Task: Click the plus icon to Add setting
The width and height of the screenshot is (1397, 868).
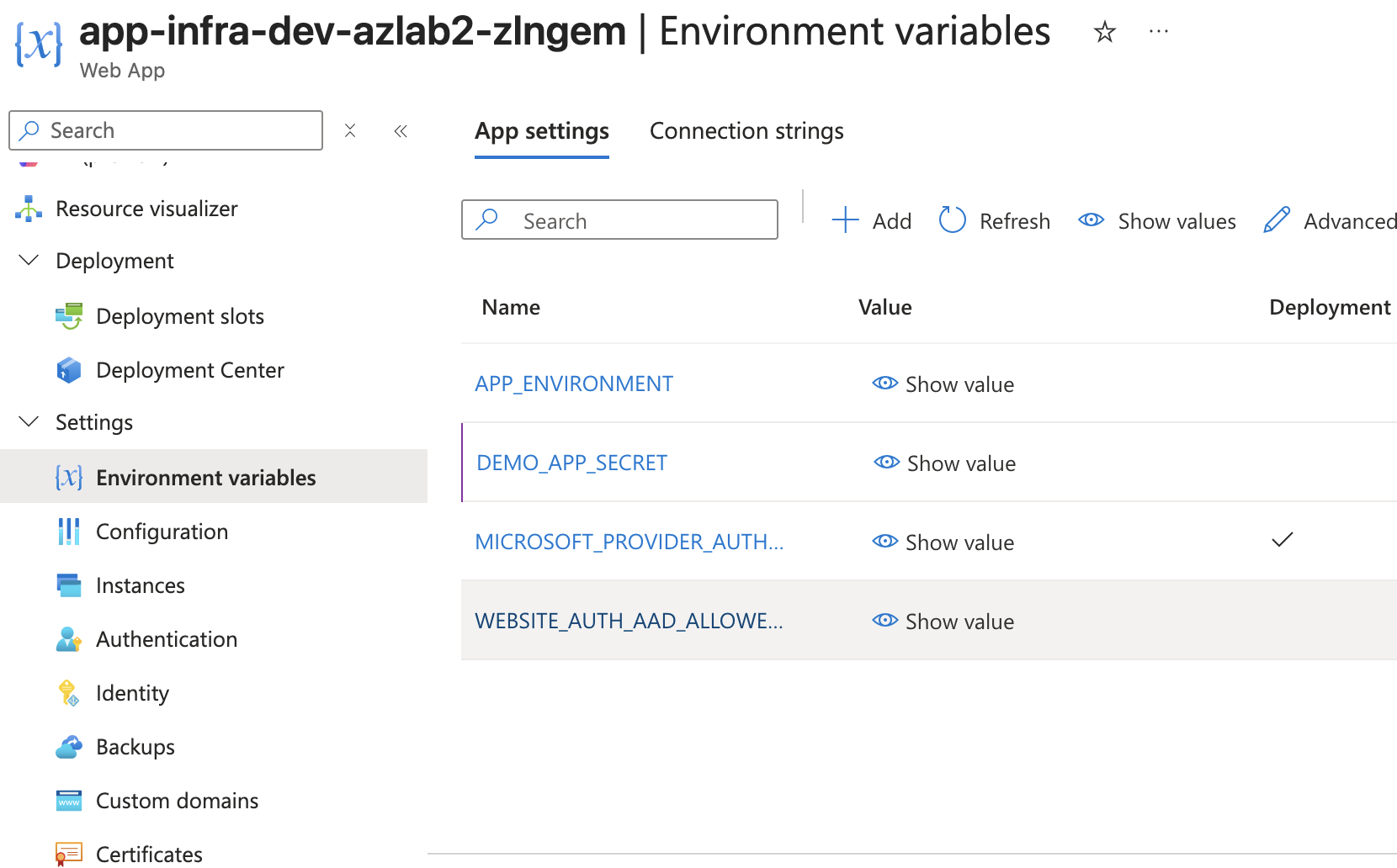Action: tap(845, 220)
